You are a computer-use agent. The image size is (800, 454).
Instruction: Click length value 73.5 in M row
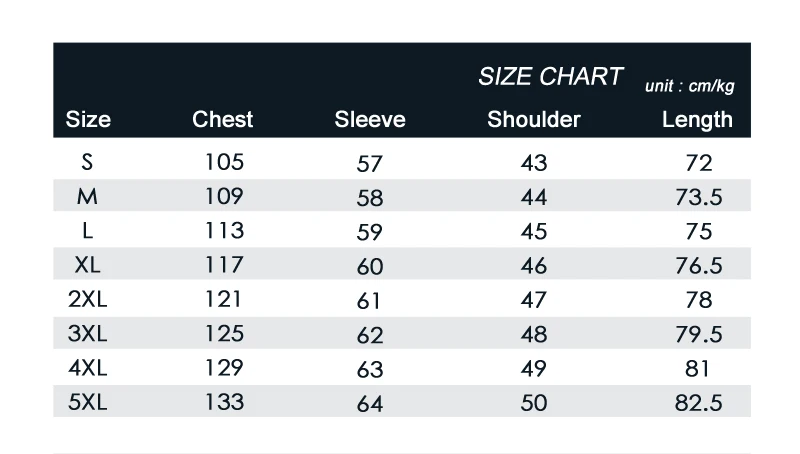[x=698, y=197]
